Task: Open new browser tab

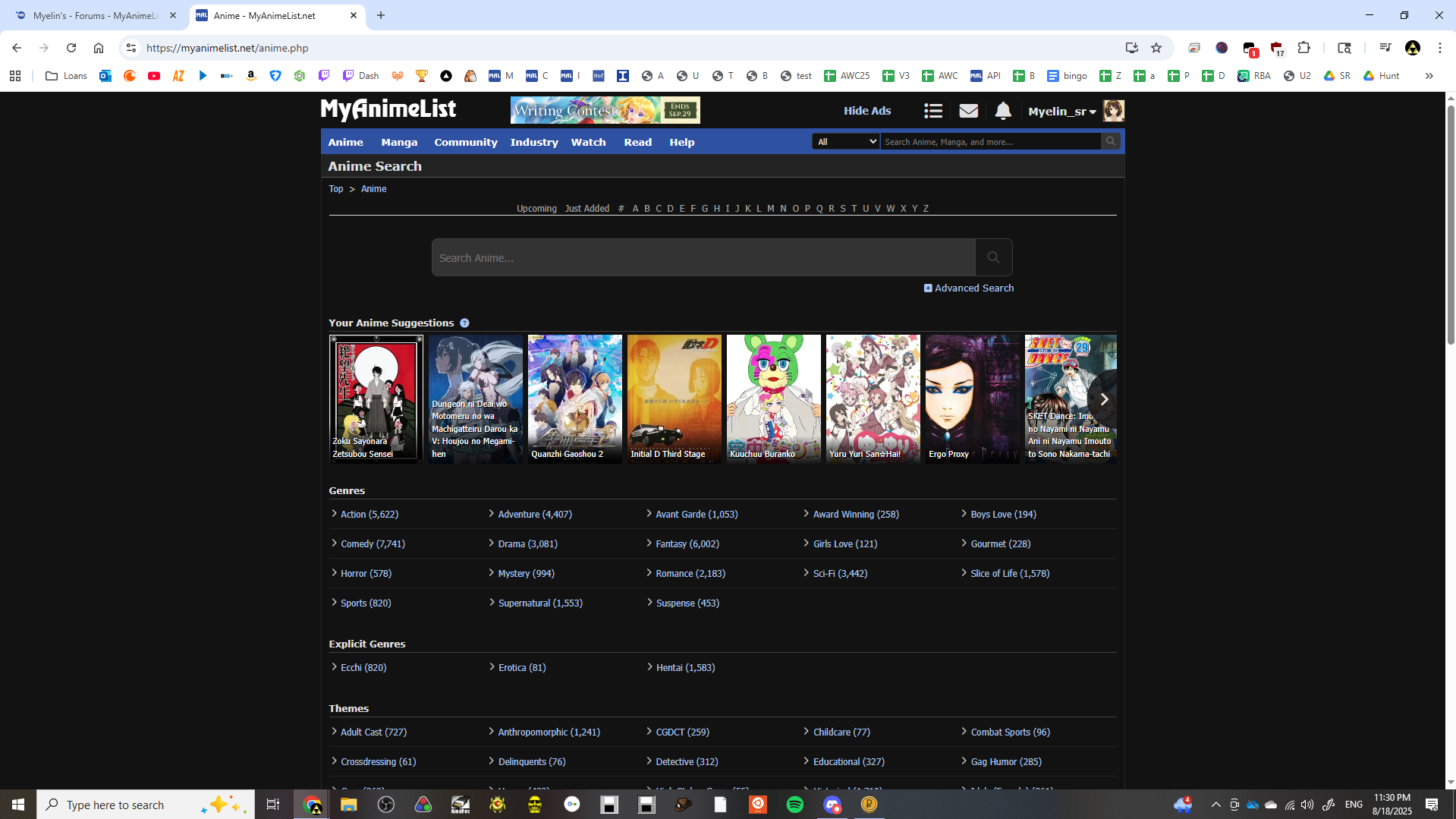Action: tap(381, 15)
